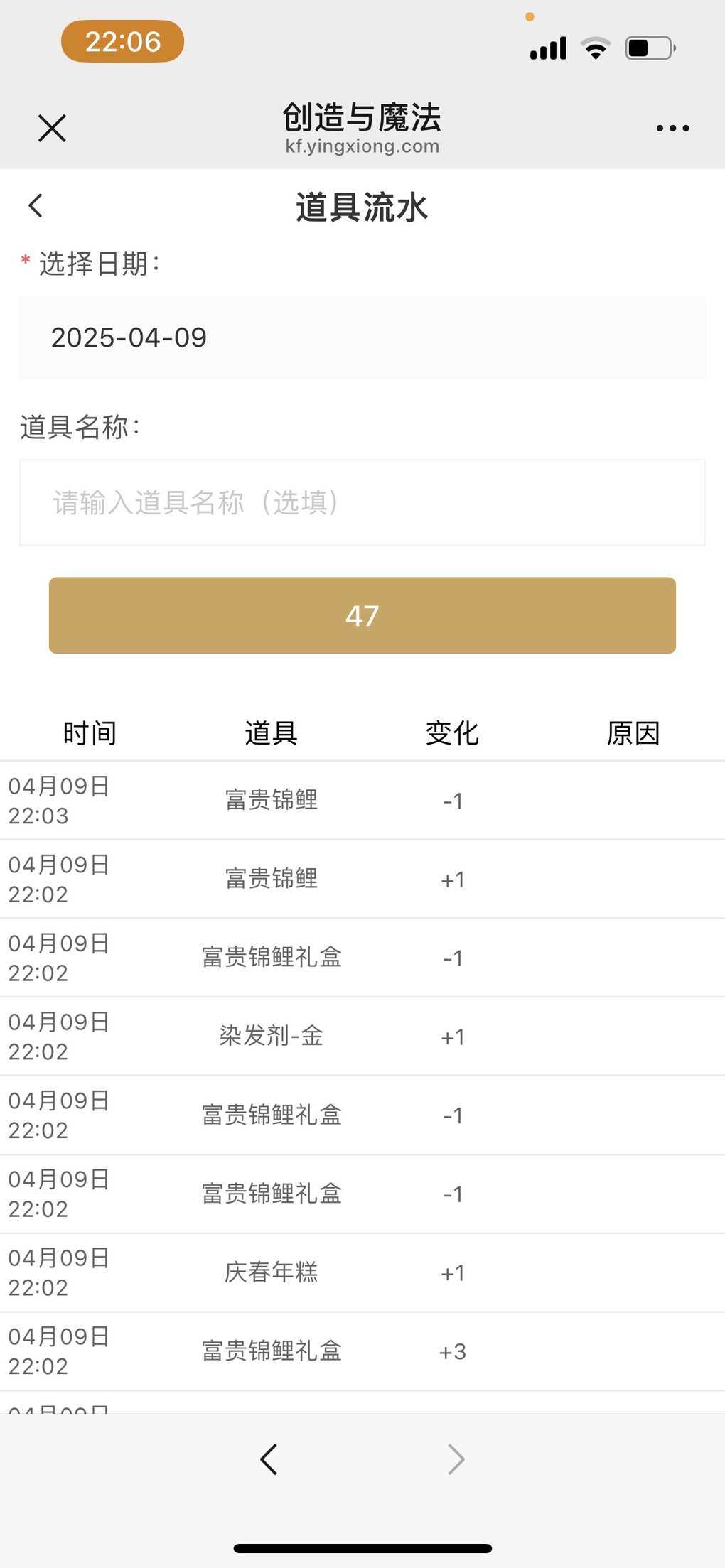Tap the kf.yingxiong.com address text
This screenshot has height=1568, width=725.
click(362, 146)
